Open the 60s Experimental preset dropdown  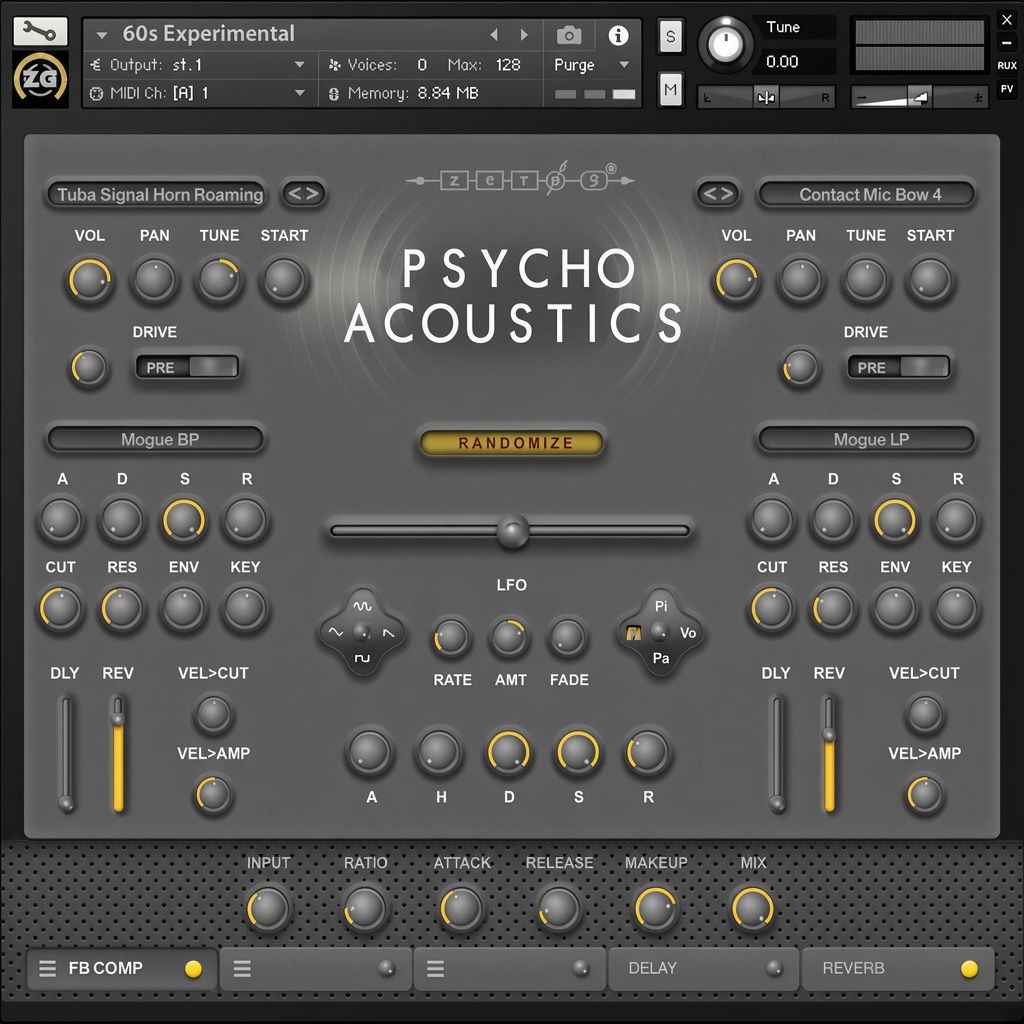101,35
